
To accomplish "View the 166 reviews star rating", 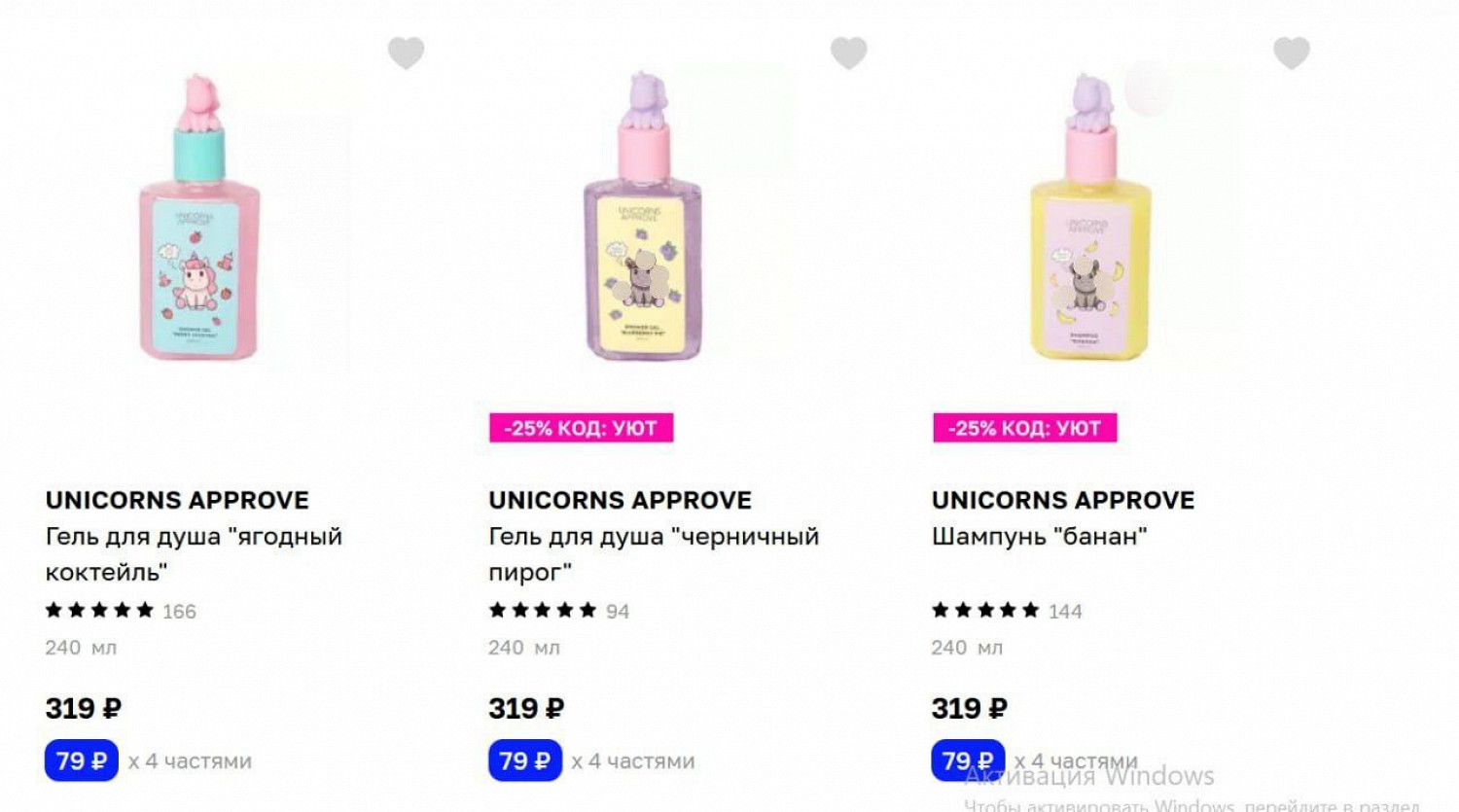I will pyautogui.click(x=121, y=611).
